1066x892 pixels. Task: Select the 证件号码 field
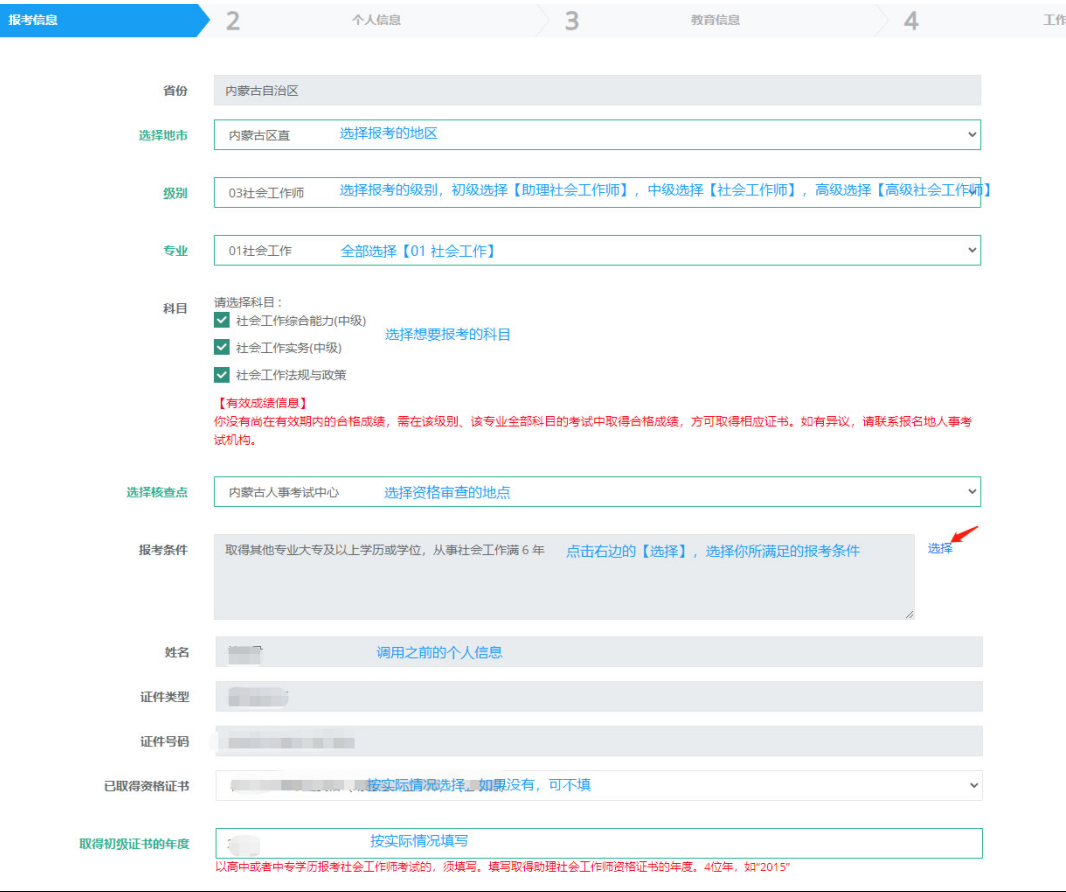tap(598, 741)
